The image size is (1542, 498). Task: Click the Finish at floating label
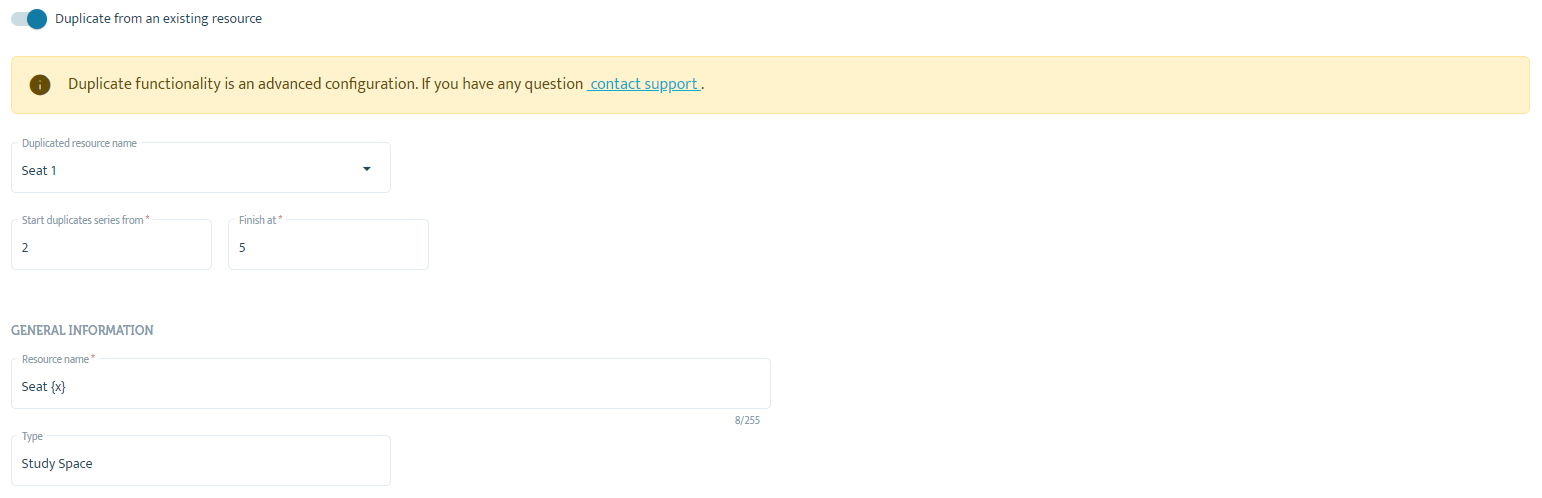coord(260,220)
